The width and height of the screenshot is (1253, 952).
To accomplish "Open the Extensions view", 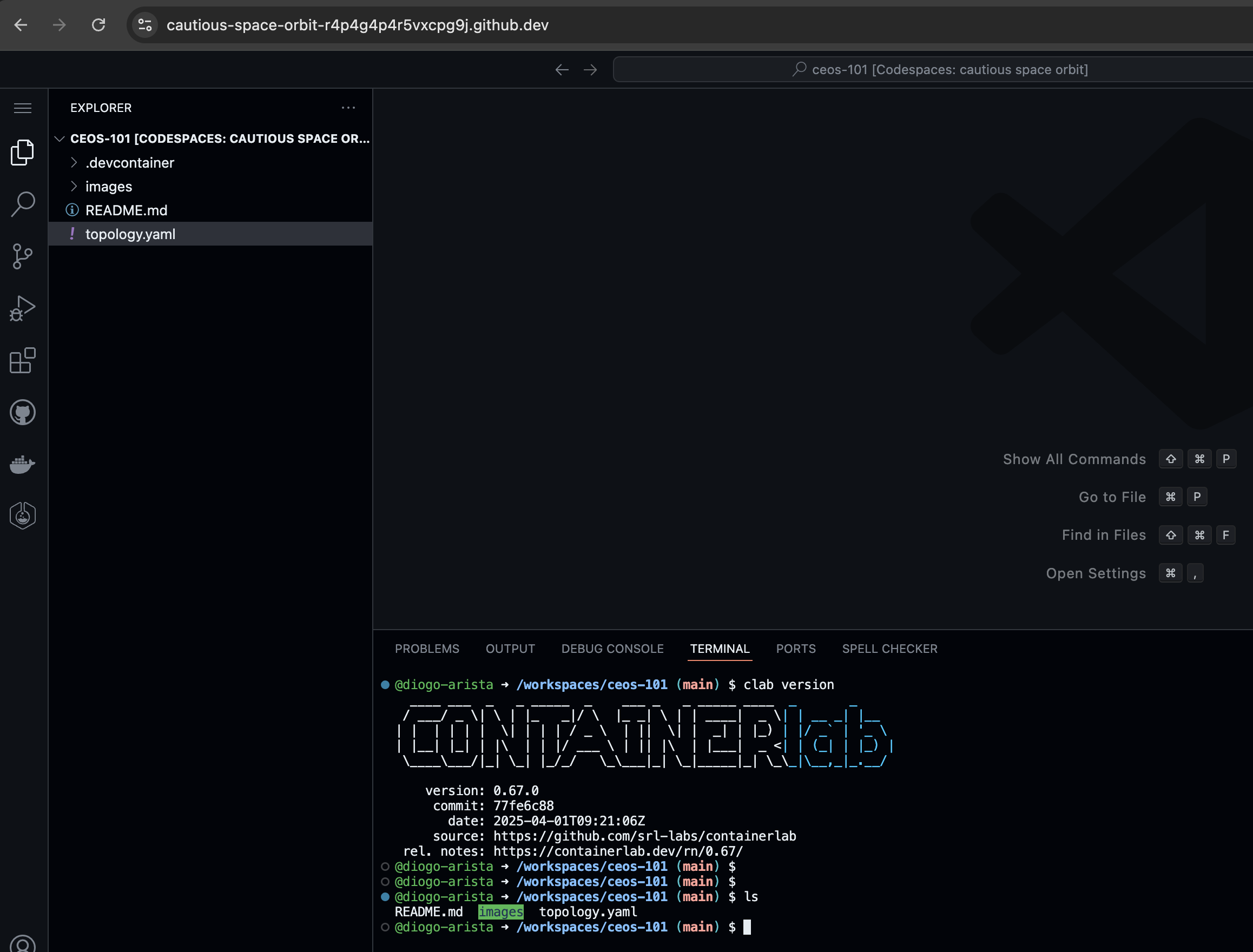I will [23, 360].
